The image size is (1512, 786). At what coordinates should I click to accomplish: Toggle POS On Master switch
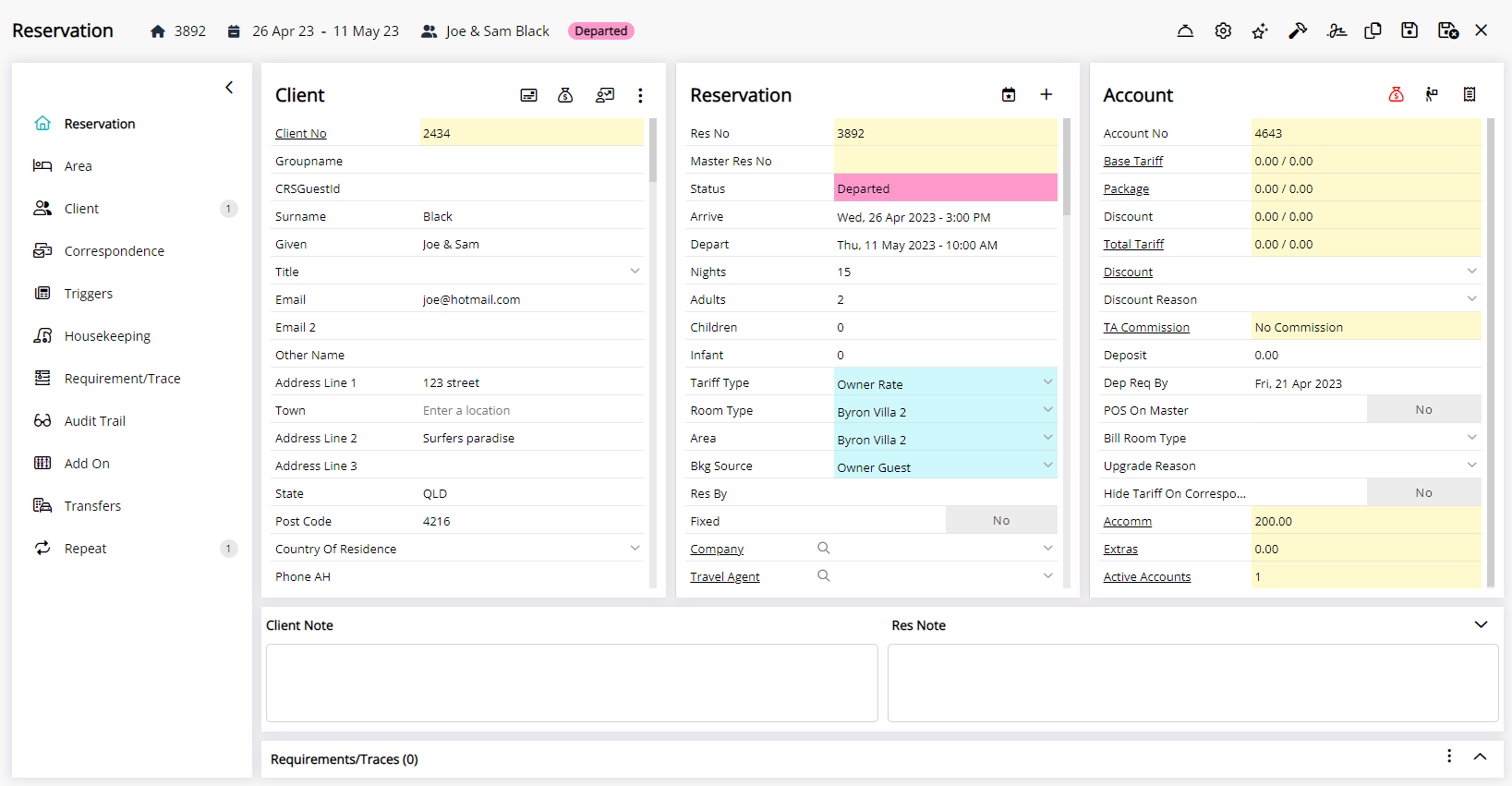tap(1422, 410)
